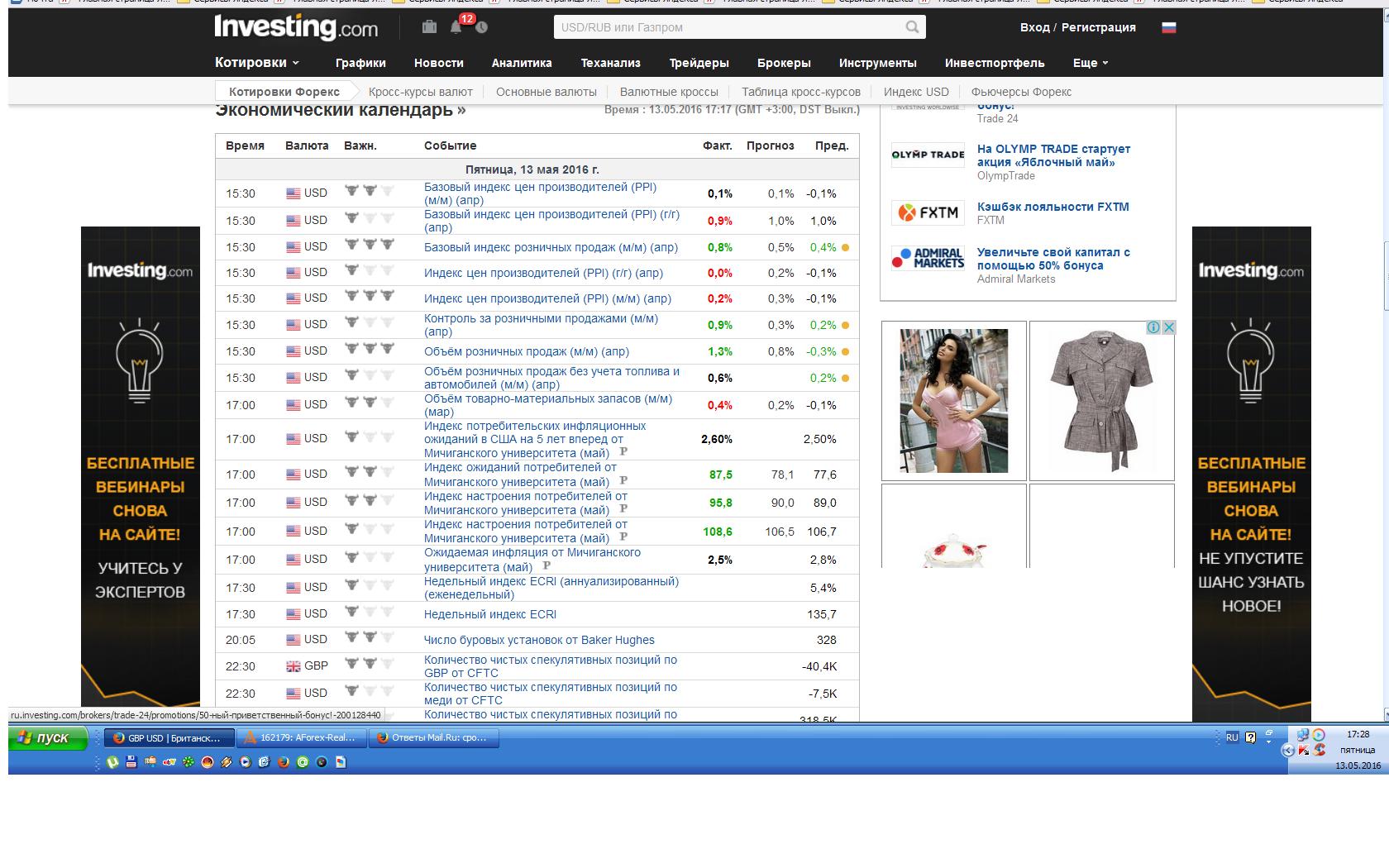Open the Графики menu
Viewport: 1389px width, 868px height.
coord(360,63)
